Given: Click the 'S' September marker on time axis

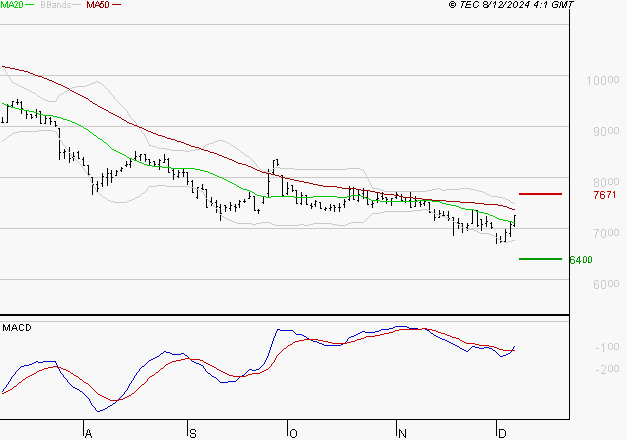Looking at the screenshot, I should pyautogui.click(x=191, y=433).
